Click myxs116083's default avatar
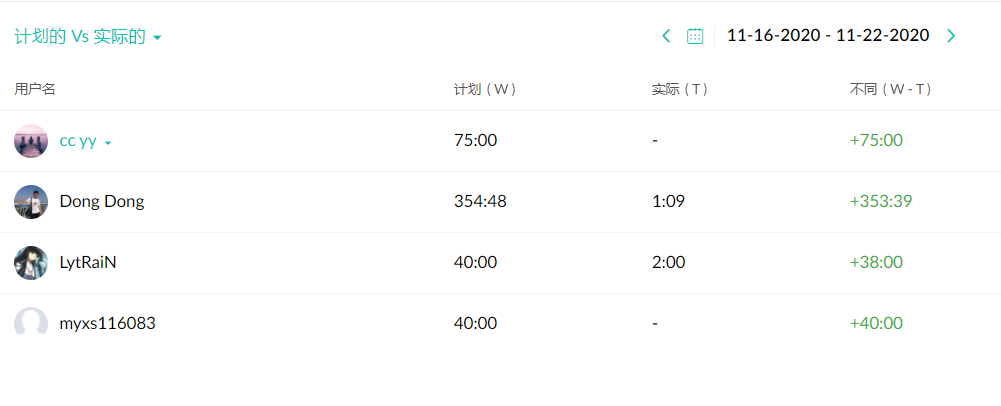 31,323
